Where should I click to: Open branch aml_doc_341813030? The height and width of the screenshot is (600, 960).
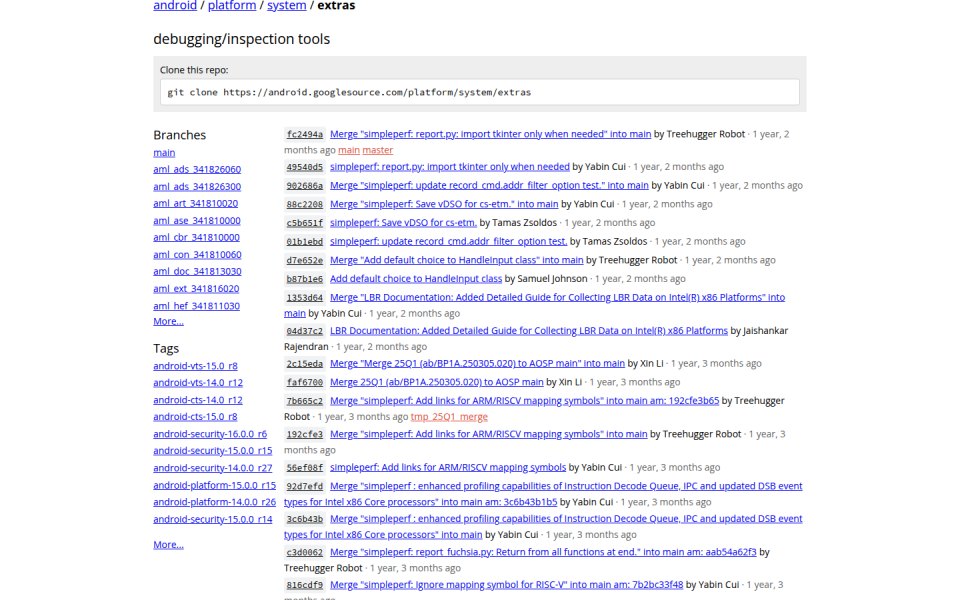197,271
